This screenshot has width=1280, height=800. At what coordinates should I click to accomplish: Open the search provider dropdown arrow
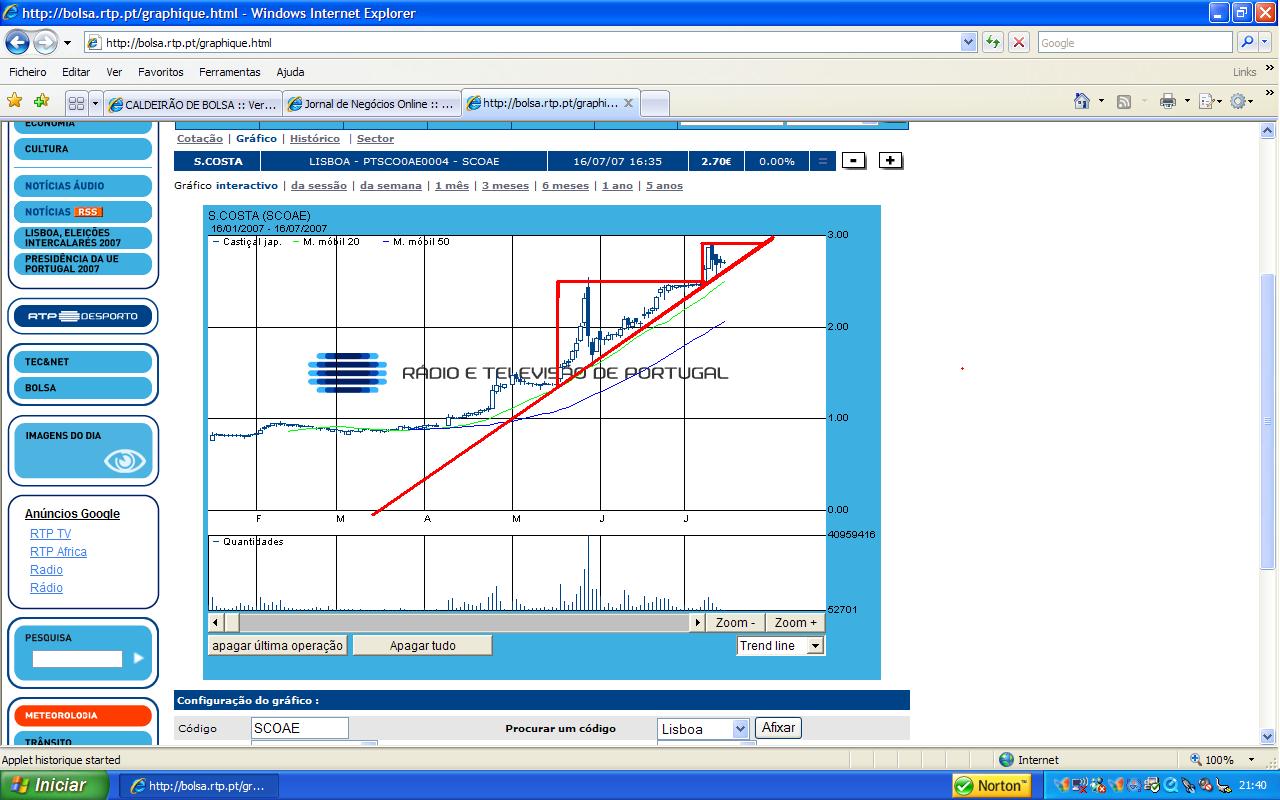click(1267, 42)
